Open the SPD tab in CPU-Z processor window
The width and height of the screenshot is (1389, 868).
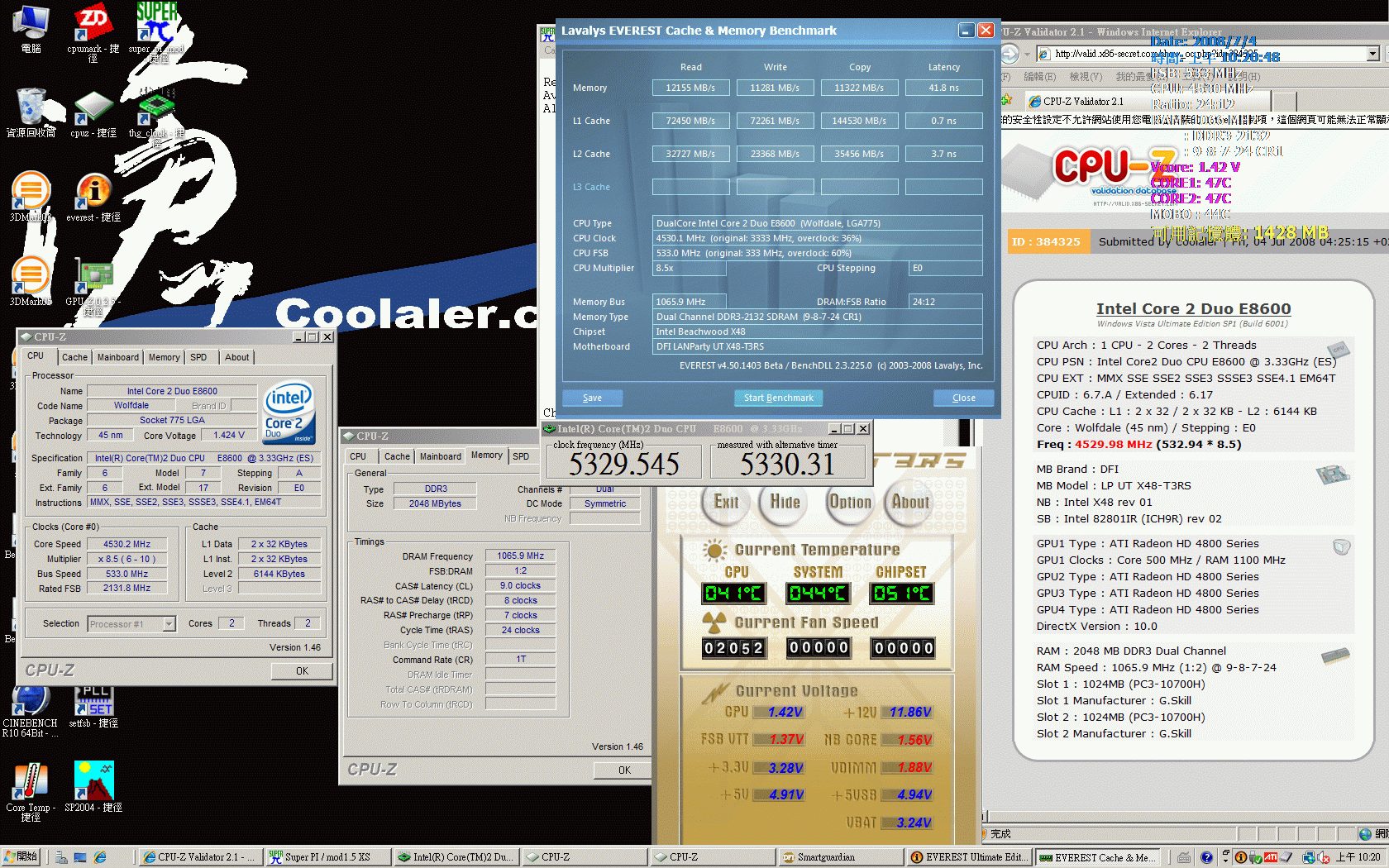pos(198,357)
